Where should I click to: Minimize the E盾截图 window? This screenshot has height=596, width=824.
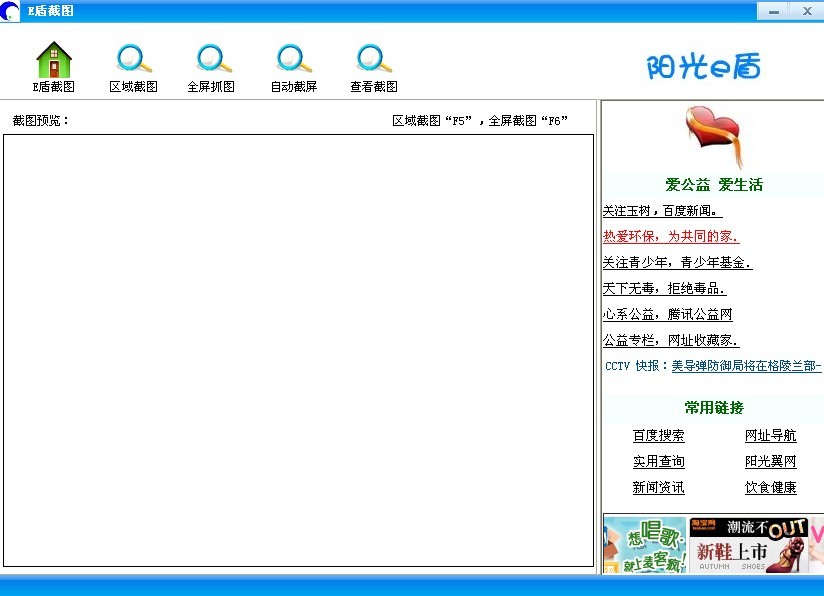[774, 11]
